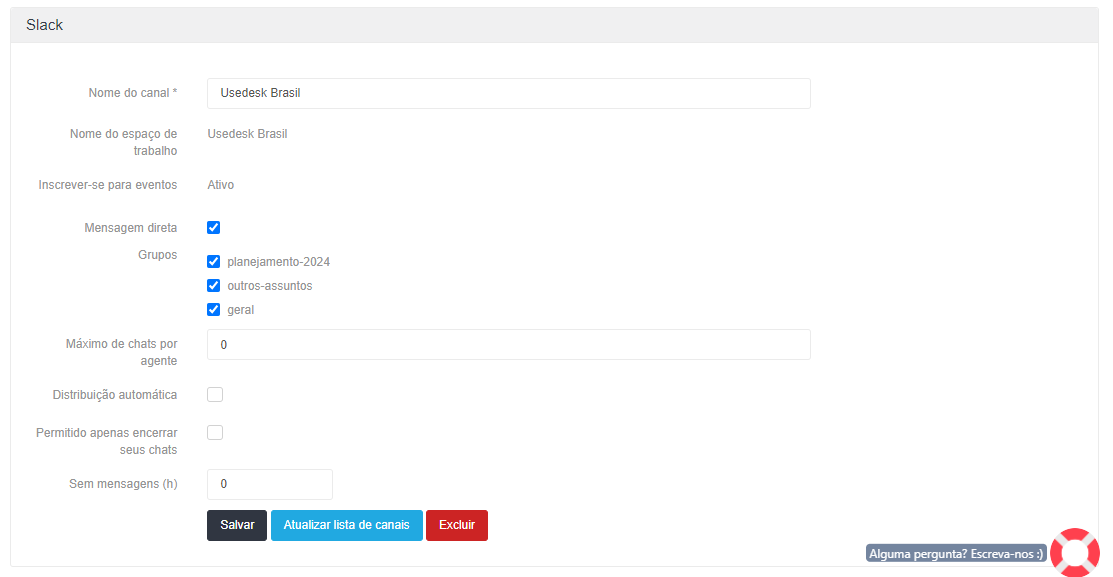Untick the planejamento-2024 group checkbox
The width and height of the screenshot is (1113, 577).
pyautogui.click(x=214, y=261)
